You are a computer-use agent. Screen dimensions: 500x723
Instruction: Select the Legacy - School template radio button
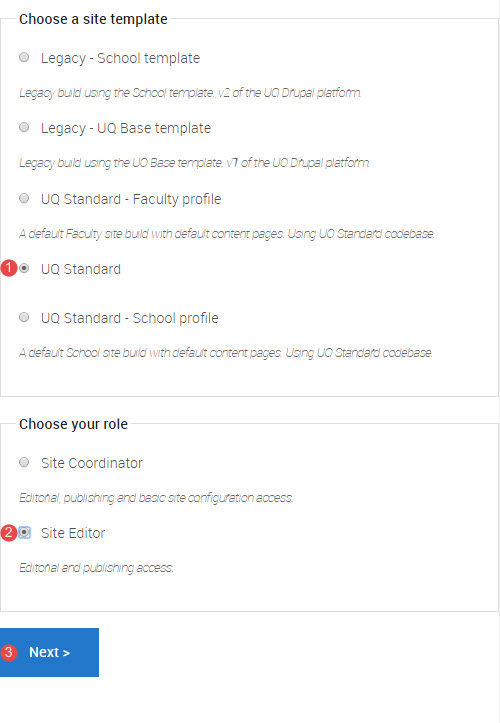(x=24, y=58)
